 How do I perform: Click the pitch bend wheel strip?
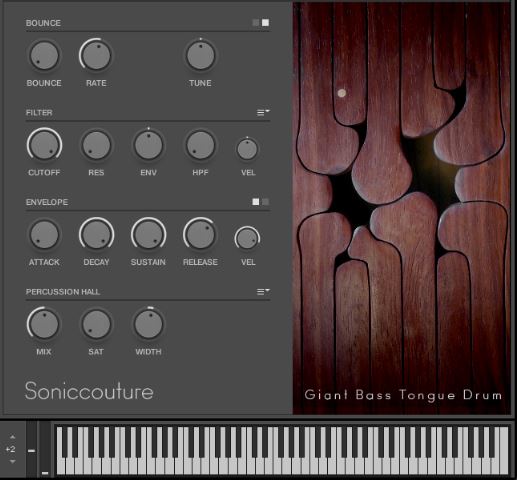click(31, 449)
